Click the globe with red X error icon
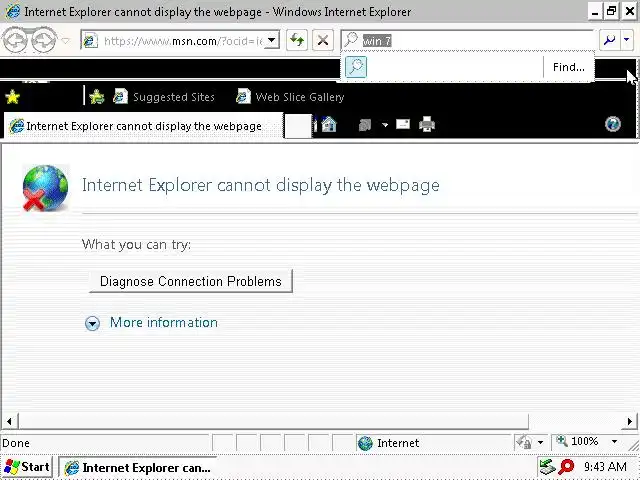This screenshot has width=640, height=480. coord(45,188)
